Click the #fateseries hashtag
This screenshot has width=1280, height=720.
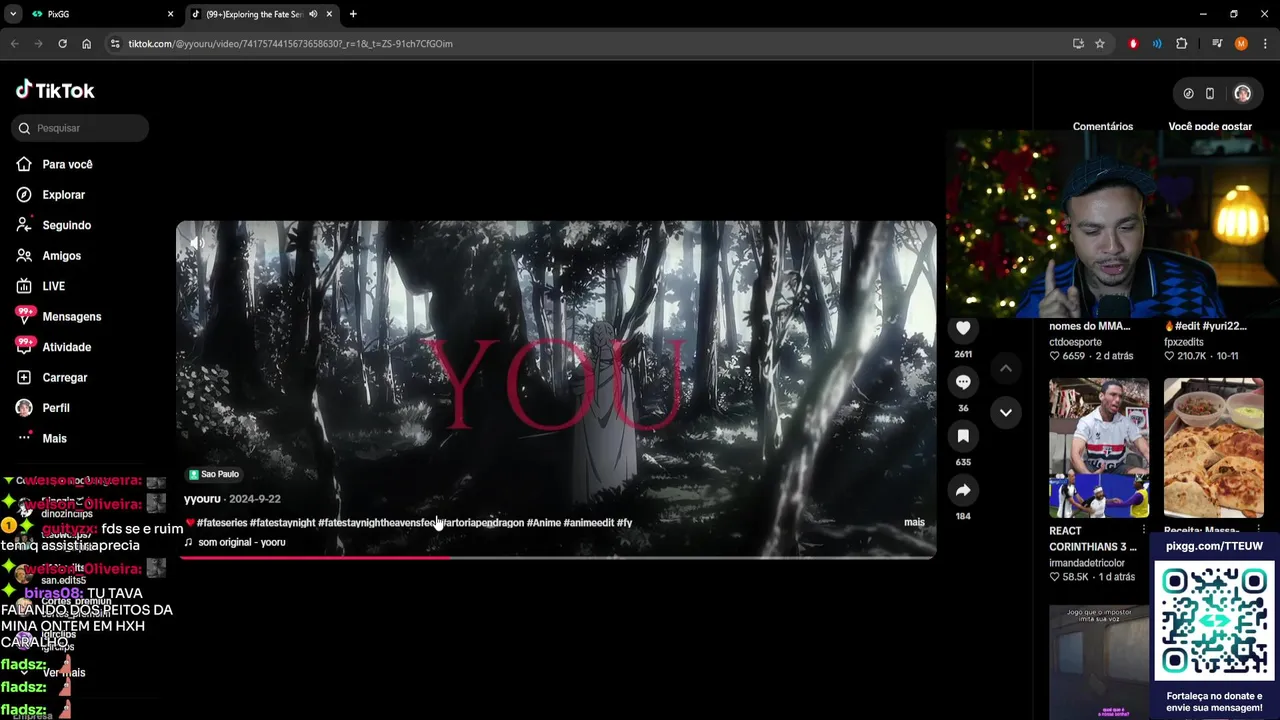(222, 523)
